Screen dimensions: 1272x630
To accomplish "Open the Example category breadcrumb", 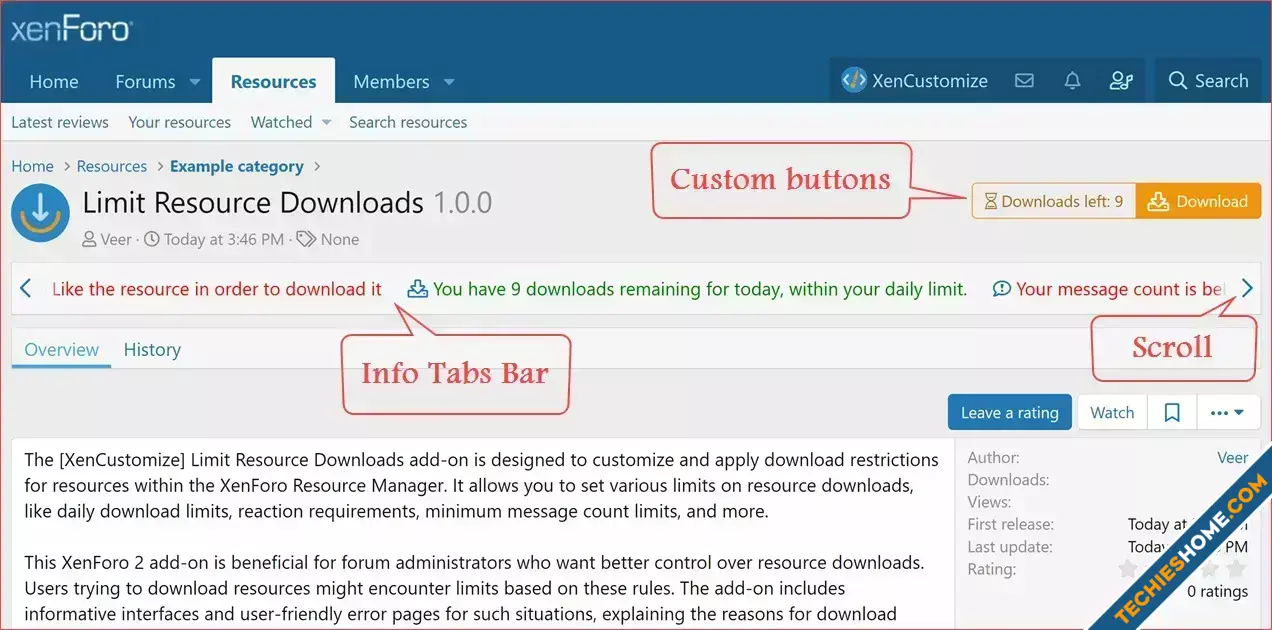I will click(x=237, y=166).
